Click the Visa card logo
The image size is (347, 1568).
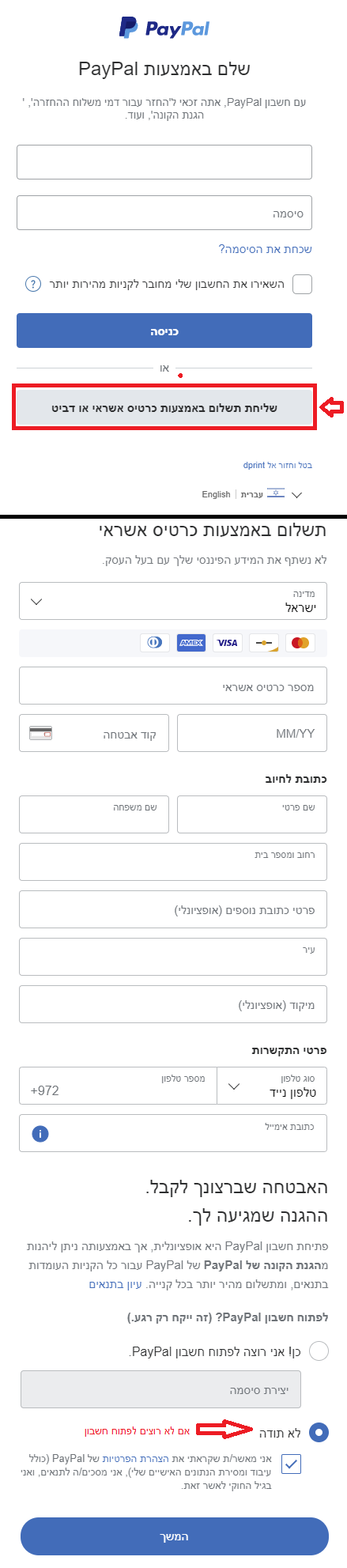point(228,643)
